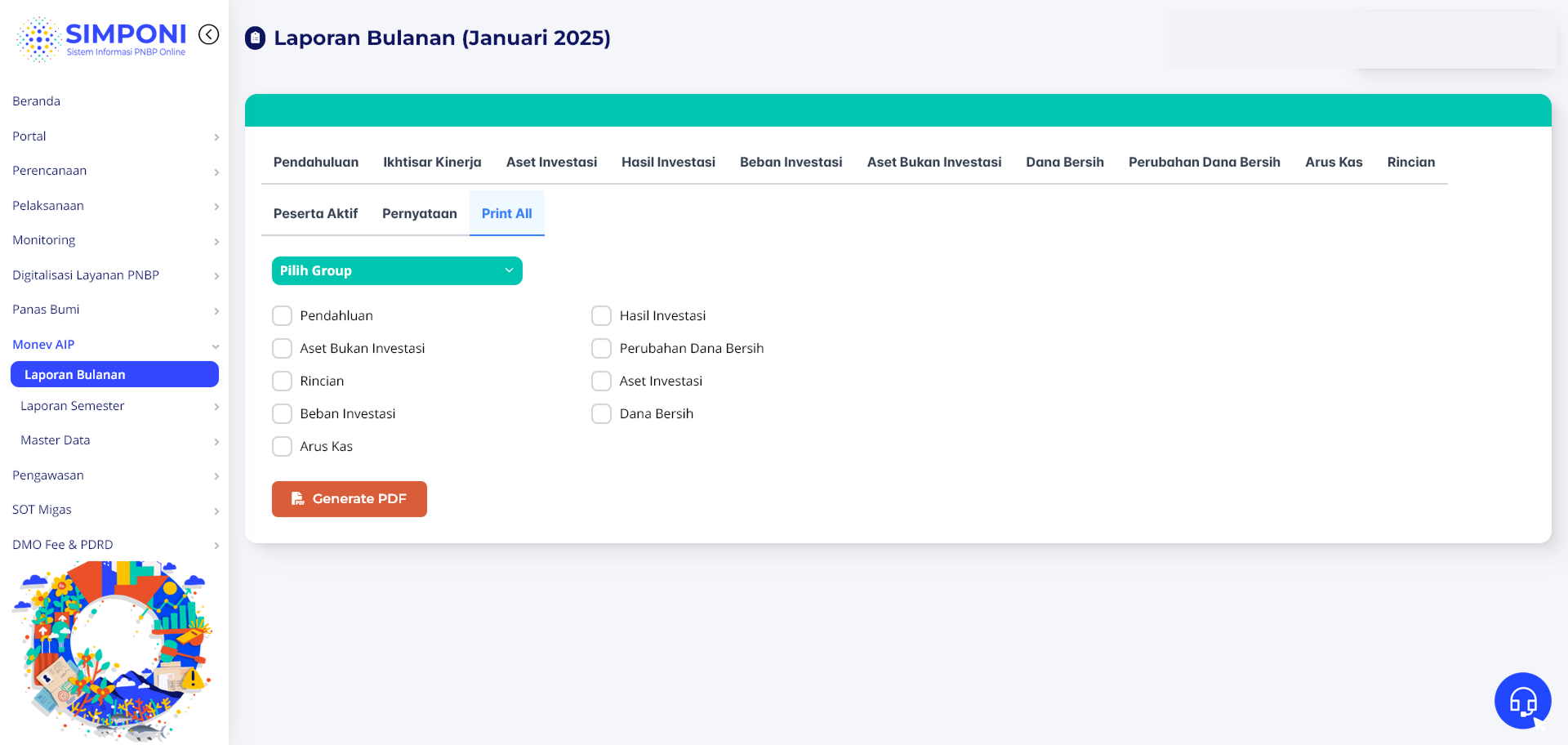Go to Beranda in the sidebar
The height and width of the screenshot is (745, 1568).
click(37, 101)
